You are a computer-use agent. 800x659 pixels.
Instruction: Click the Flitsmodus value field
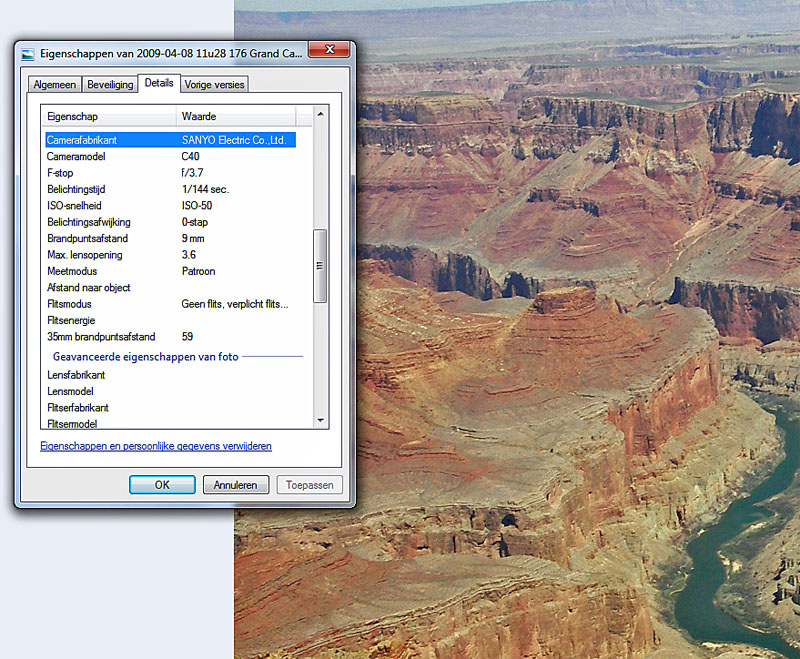(x=235, y=304)
